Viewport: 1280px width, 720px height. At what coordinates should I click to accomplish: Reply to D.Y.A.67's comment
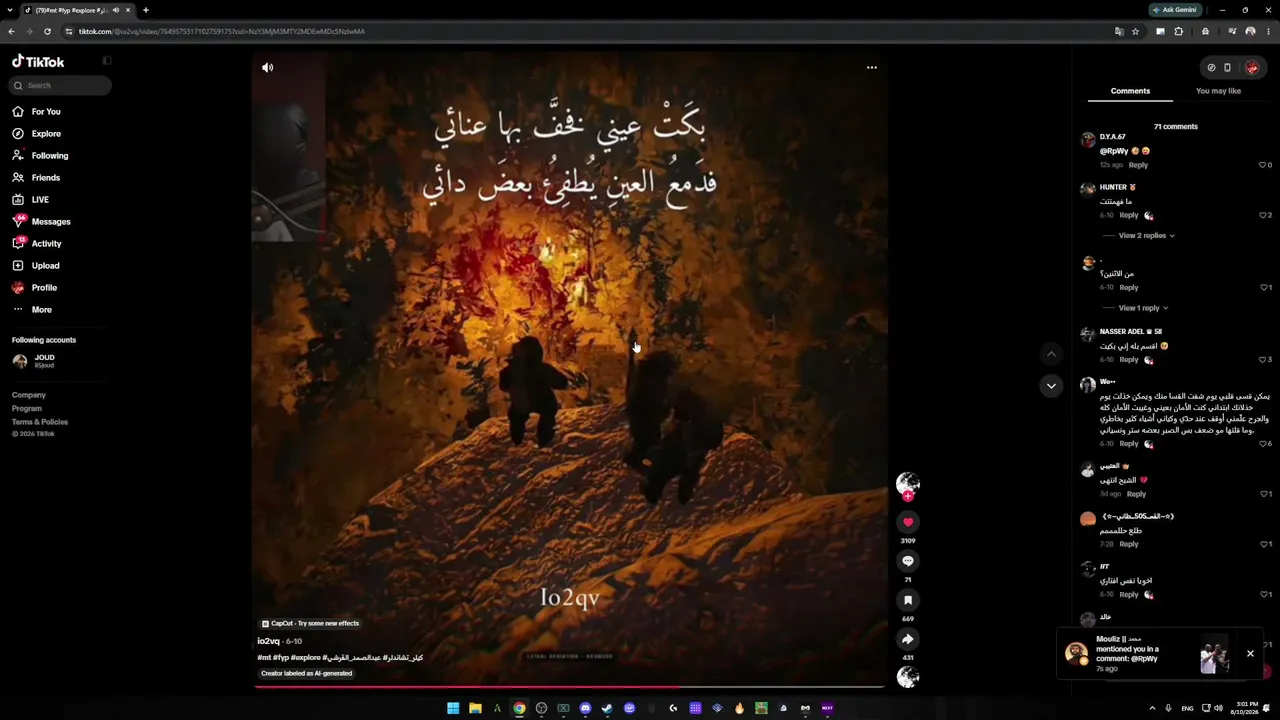point(1138,165)
